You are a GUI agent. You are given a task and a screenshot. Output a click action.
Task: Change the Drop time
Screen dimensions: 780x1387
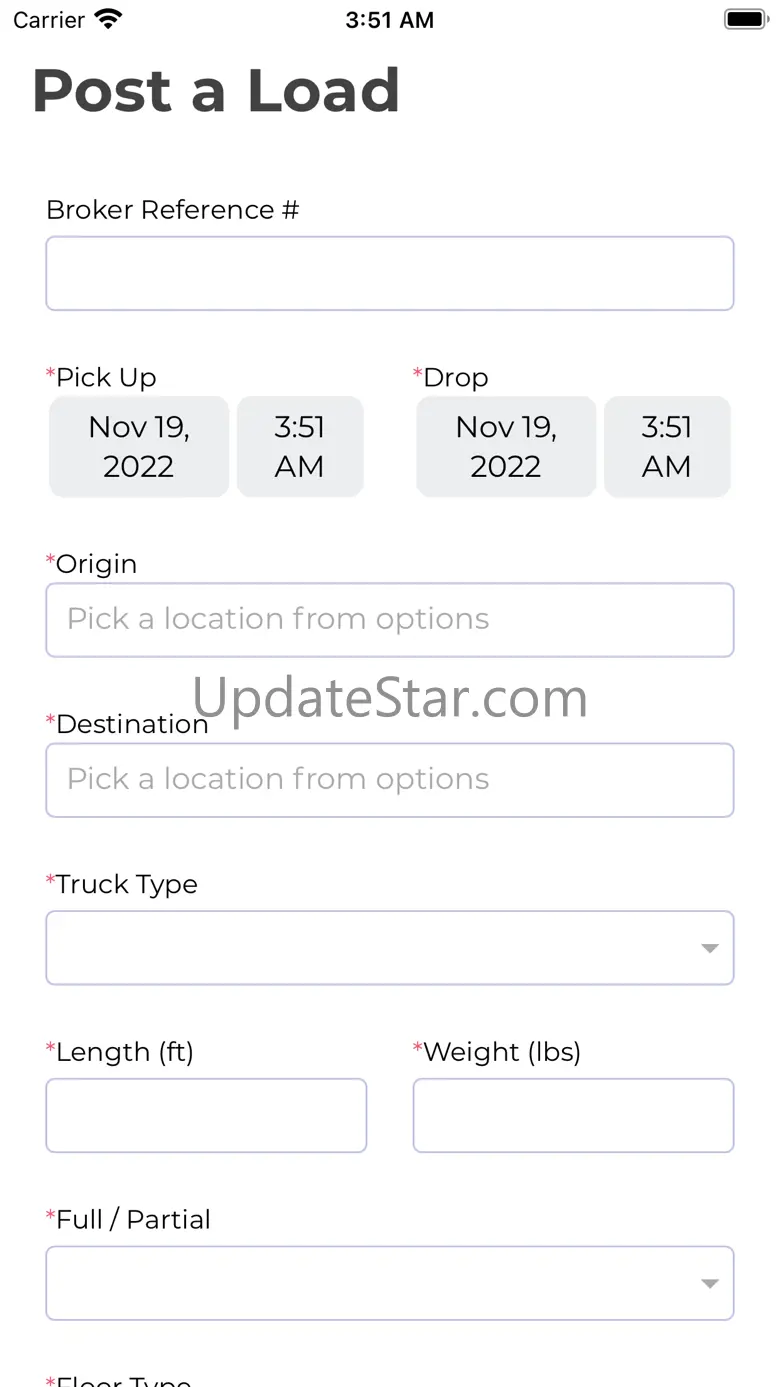(x=667, y=447)
